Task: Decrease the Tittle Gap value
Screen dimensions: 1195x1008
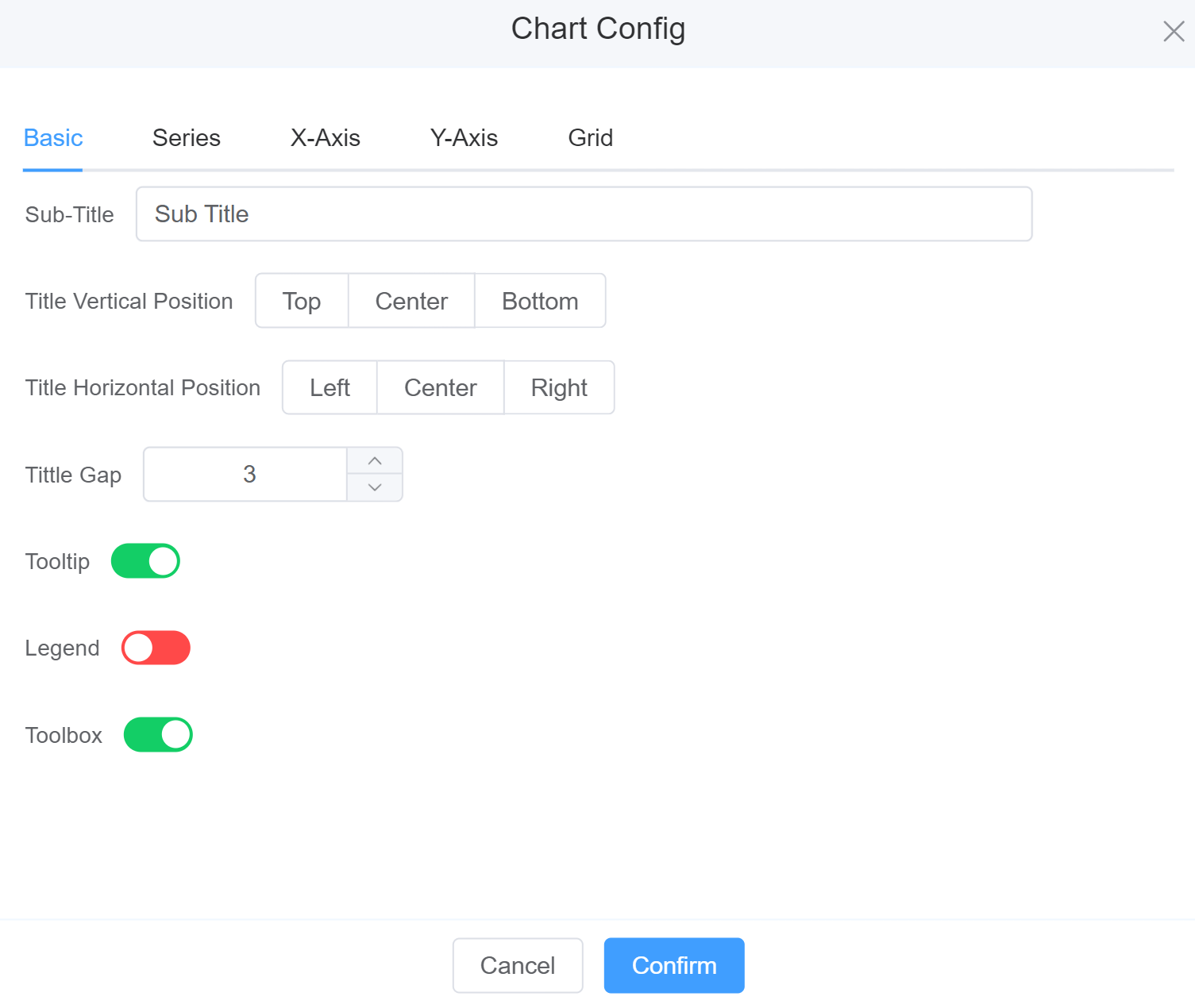Action: (375, 487)
